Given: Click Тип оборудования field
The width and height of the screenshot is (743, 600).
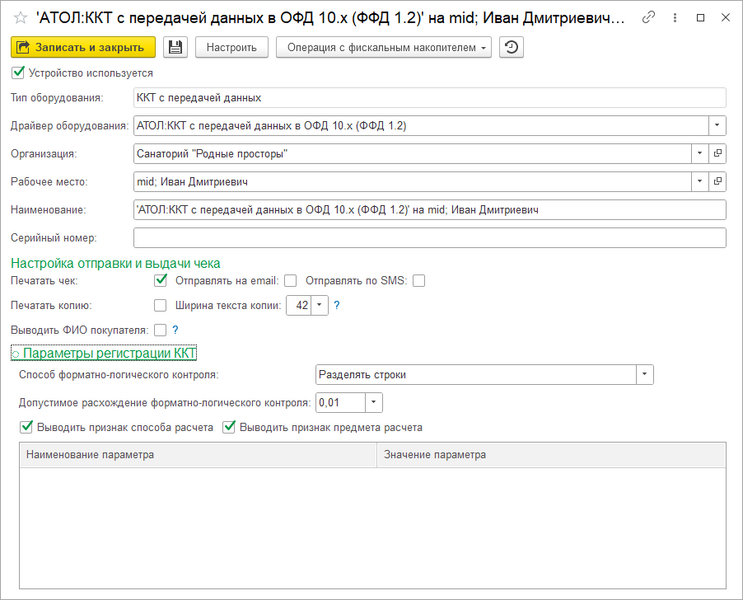Looking at the screenshot, I should click(429, 98).
